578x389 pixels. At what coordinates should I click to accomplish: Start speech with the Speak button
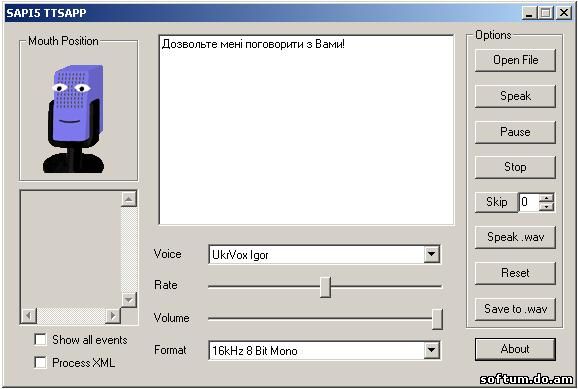click(x=515, y=96)
